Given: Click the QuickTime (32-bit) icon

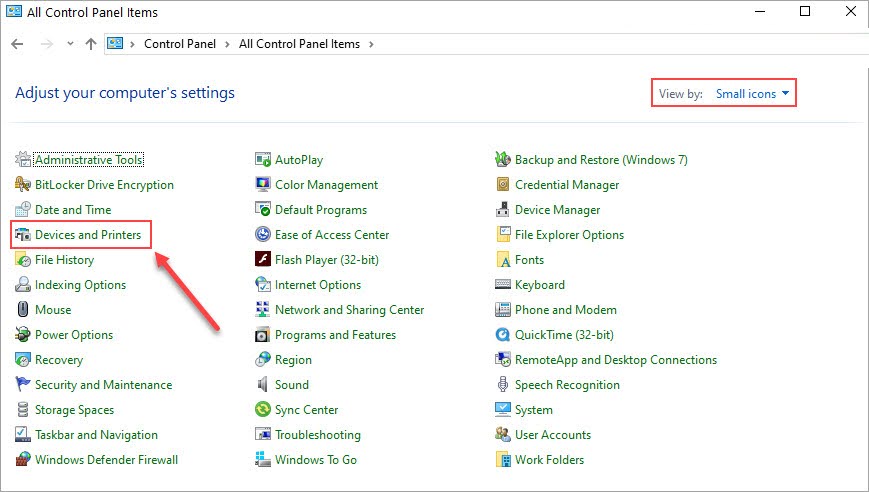Looking at the screenshot, I should point(504,335).
